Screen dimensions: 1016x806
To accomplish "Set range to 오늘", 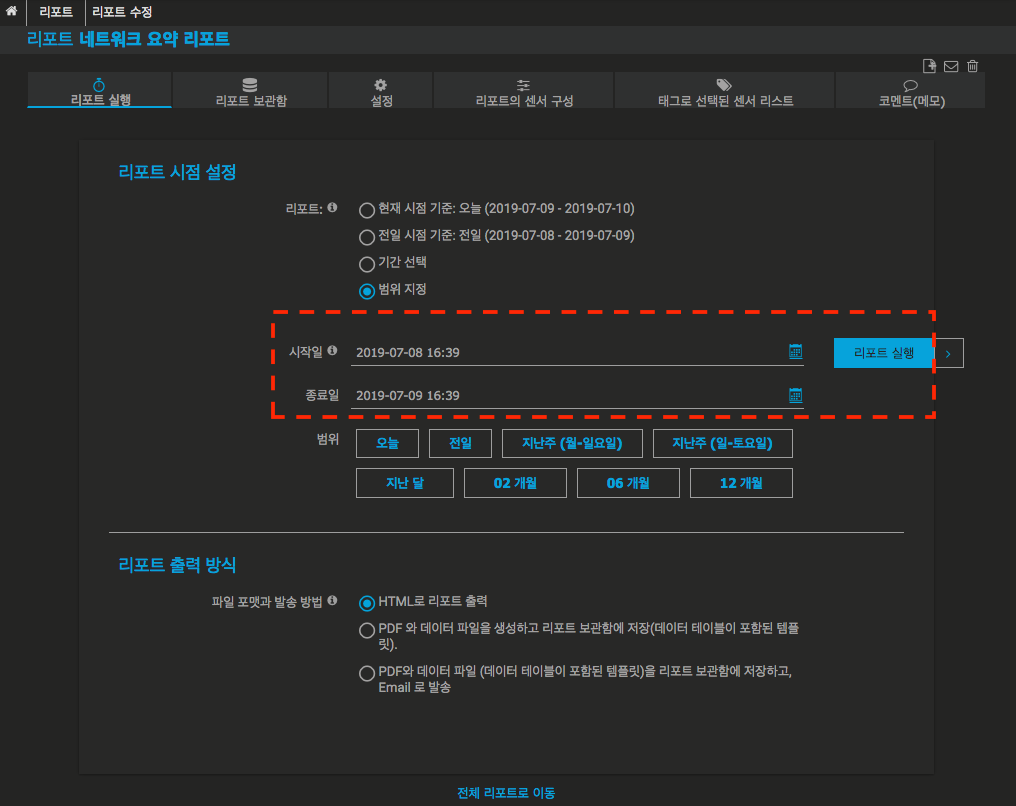I will 387,443.
